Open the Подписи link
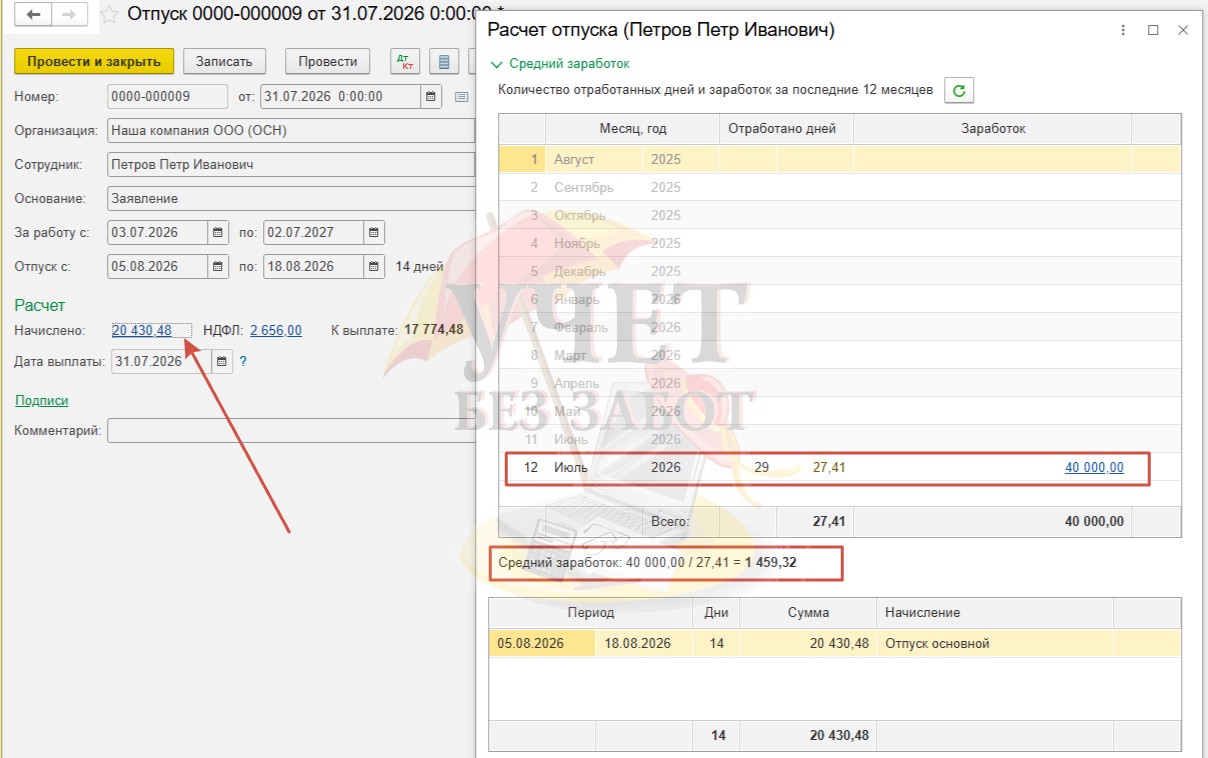 click(42, 400)
